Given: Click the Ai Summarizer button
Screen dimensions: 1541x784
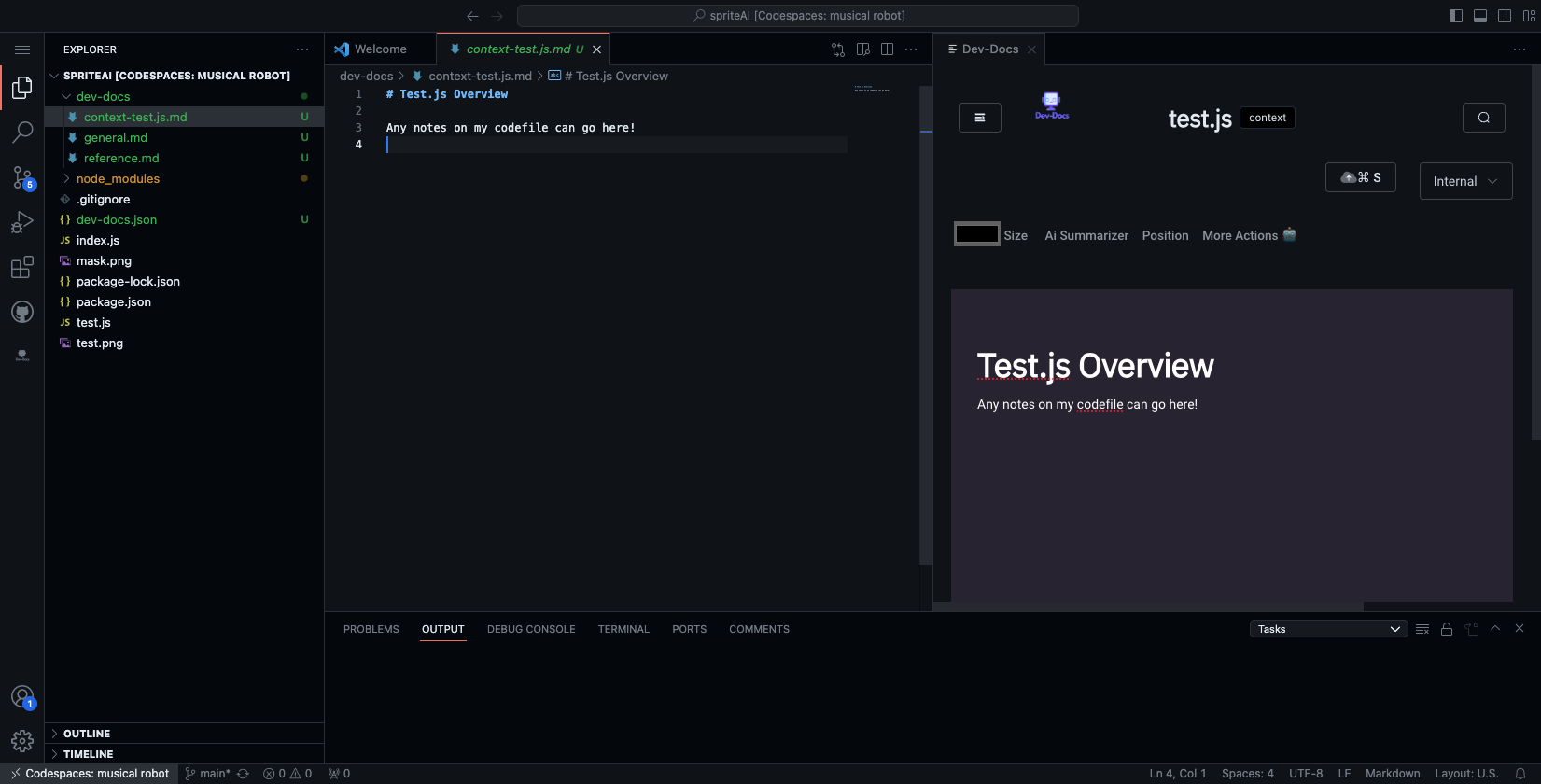Looking at the screenshot, I should (1086, 235).
